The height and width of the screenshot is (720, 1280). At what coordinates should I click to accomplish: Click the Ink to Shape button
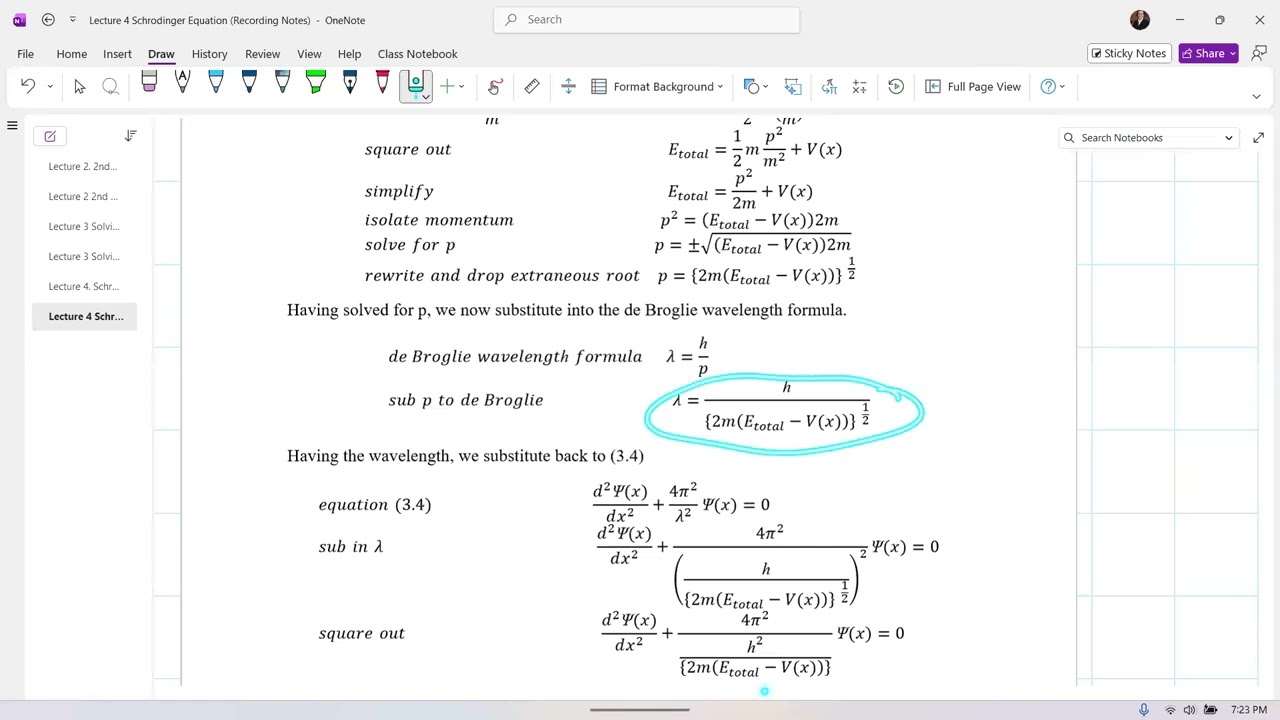[x=793, y=87]
